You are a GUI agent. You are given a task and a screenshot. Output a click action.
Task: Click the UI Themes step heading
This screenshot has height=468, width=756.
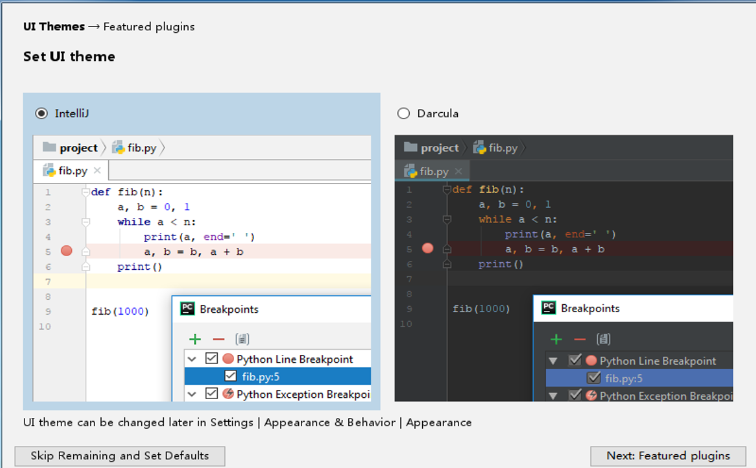click(54, 27)
